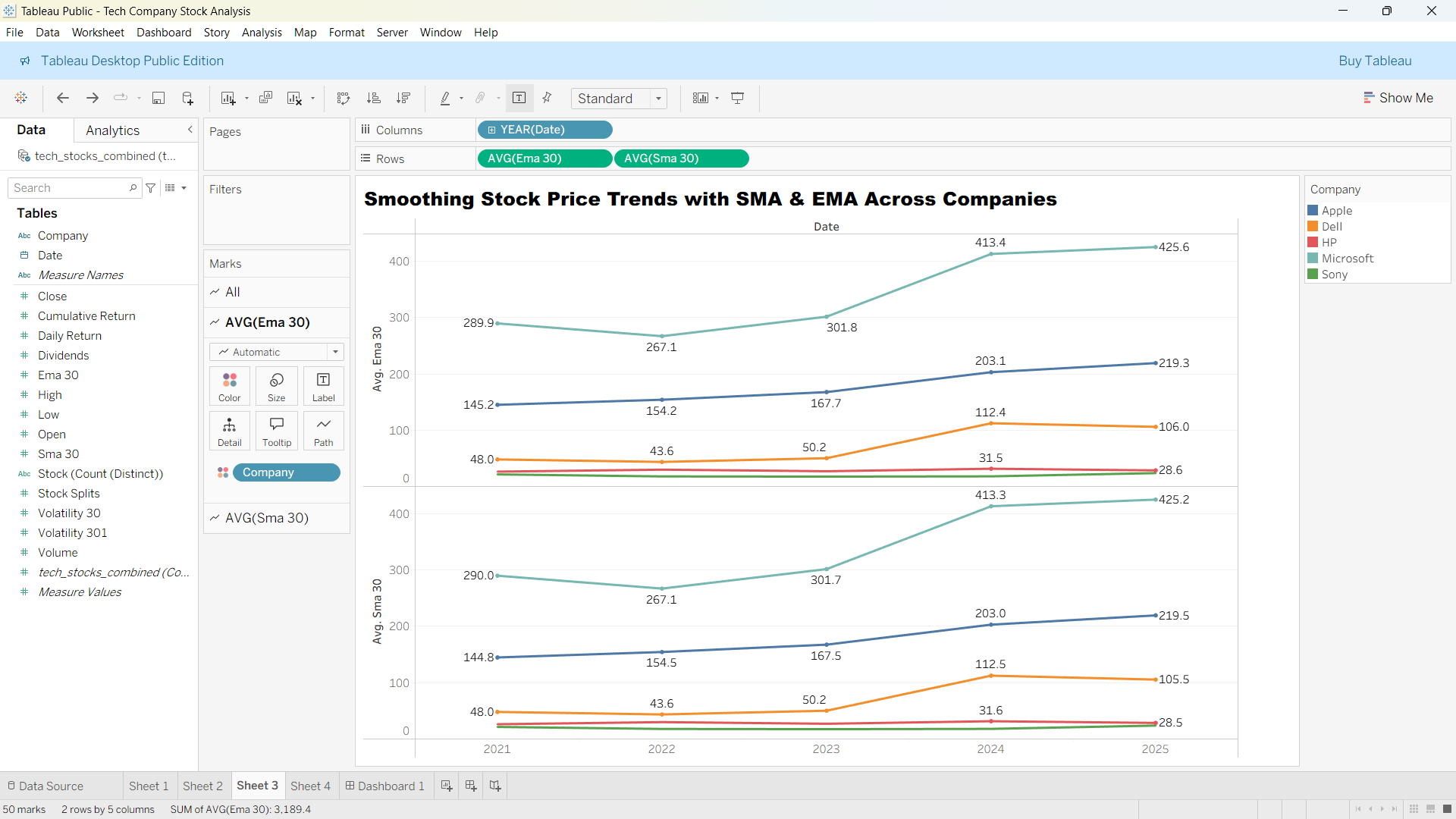Switch to the Sheet 4 tab
Screen dimensions: 1456x819
click(310, 786)
